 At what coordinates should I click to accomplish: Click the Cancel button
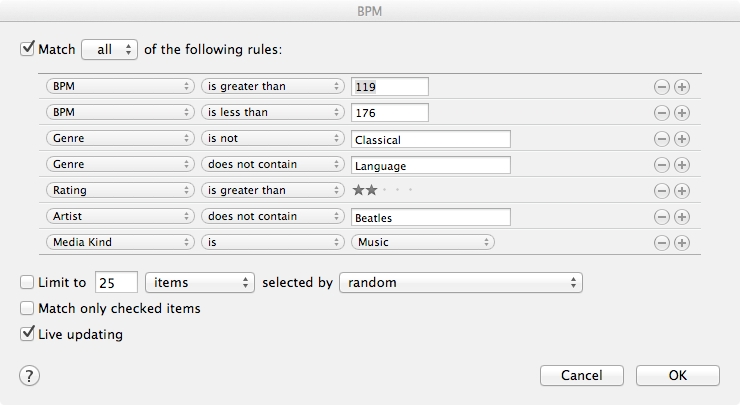tap(582, 376)
